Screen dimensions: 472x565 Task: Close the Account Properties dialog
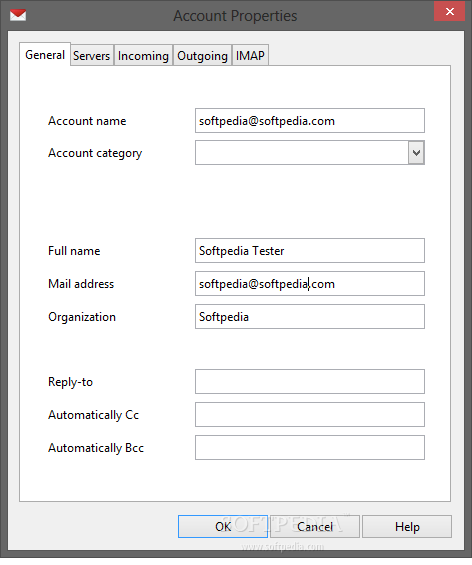449,12
